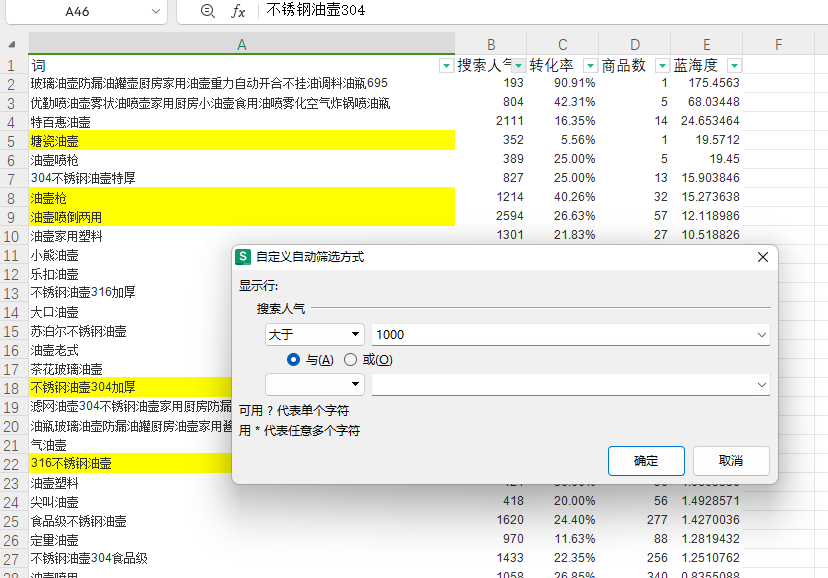Click the zoom magnifier icon in formula bar
Image resolution: width=828 pixels, height=578 pixels.
207,11
